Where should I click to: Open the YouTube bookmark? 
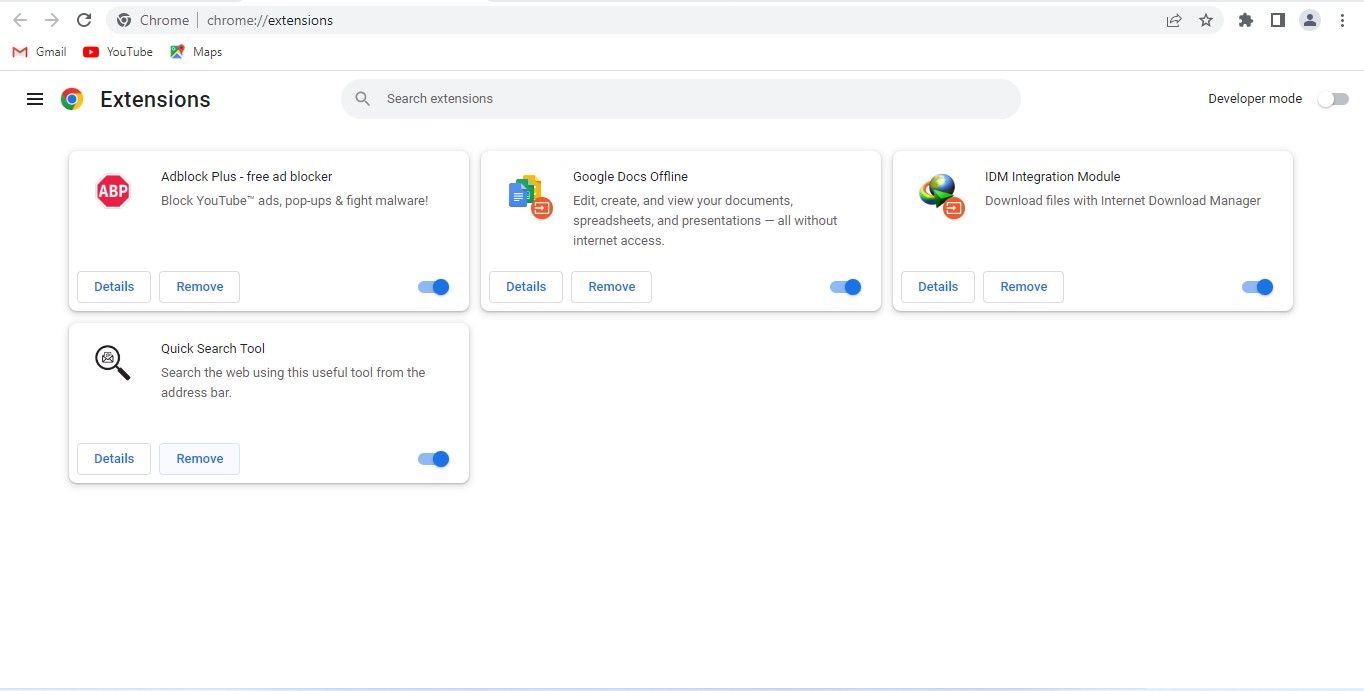pyautogui.click(x=117, y=51)
